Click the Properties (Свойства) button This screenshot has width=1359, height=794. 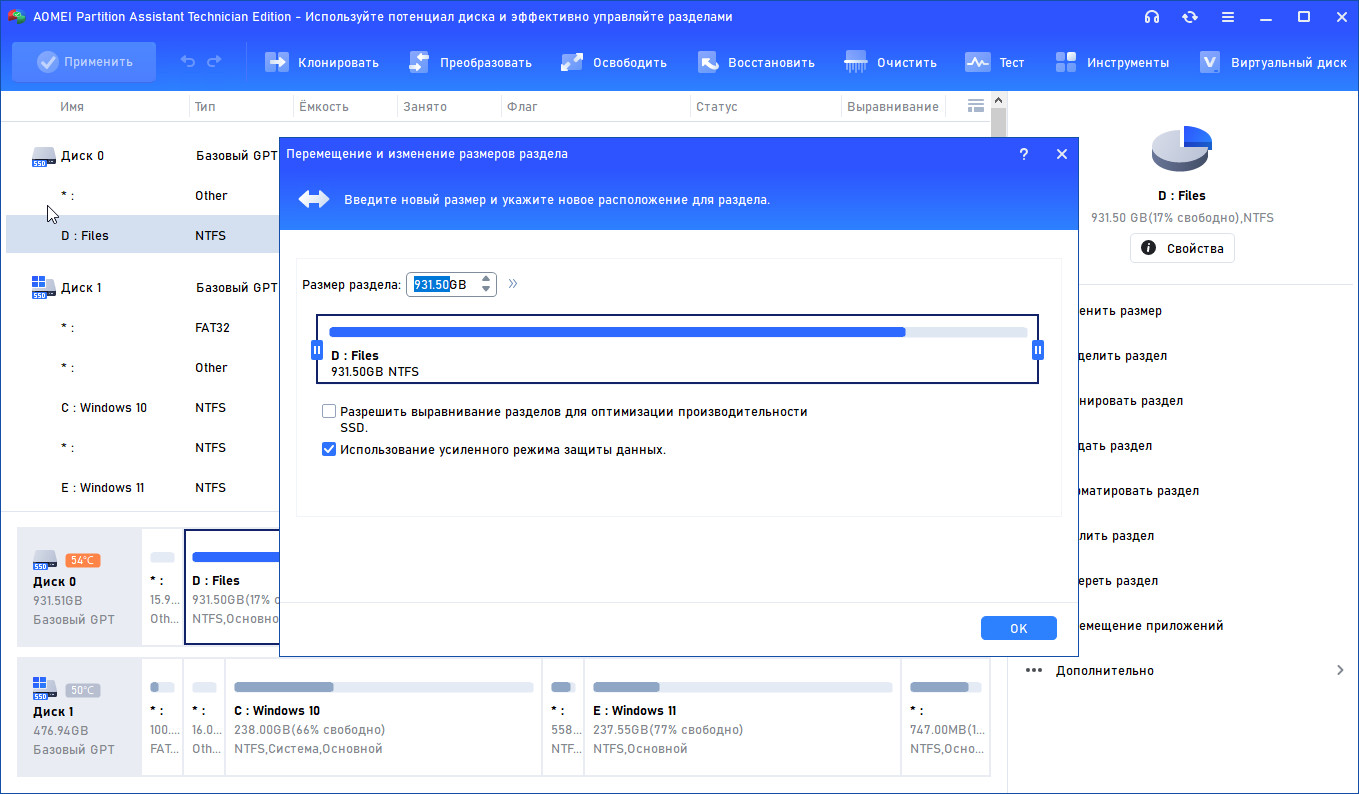(1182, 248)
